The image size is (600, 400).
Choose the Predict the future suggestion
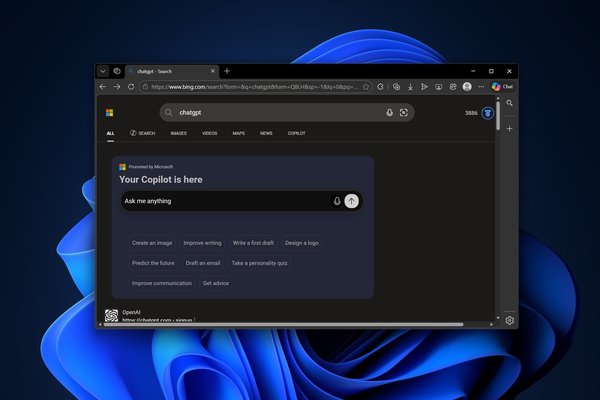pos(153,263)
